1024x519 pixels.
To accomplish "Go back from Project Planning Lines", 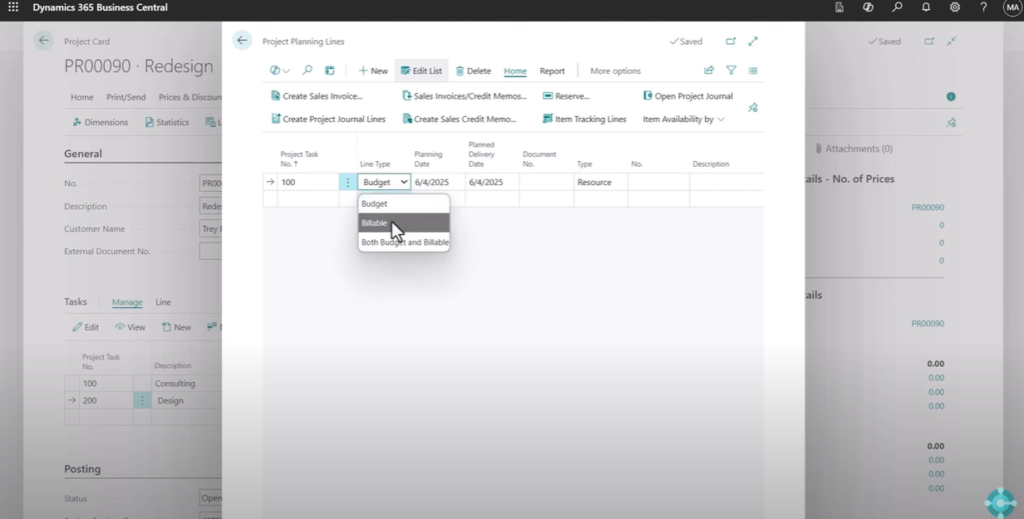I will [242, 40].
